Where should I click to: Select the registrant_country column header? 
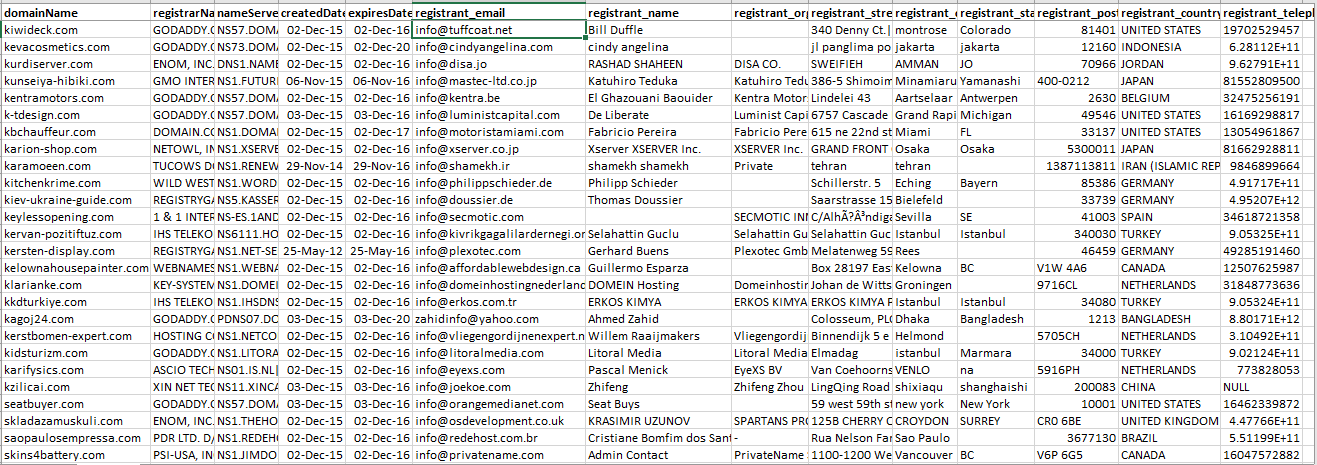coord(1169,13)
